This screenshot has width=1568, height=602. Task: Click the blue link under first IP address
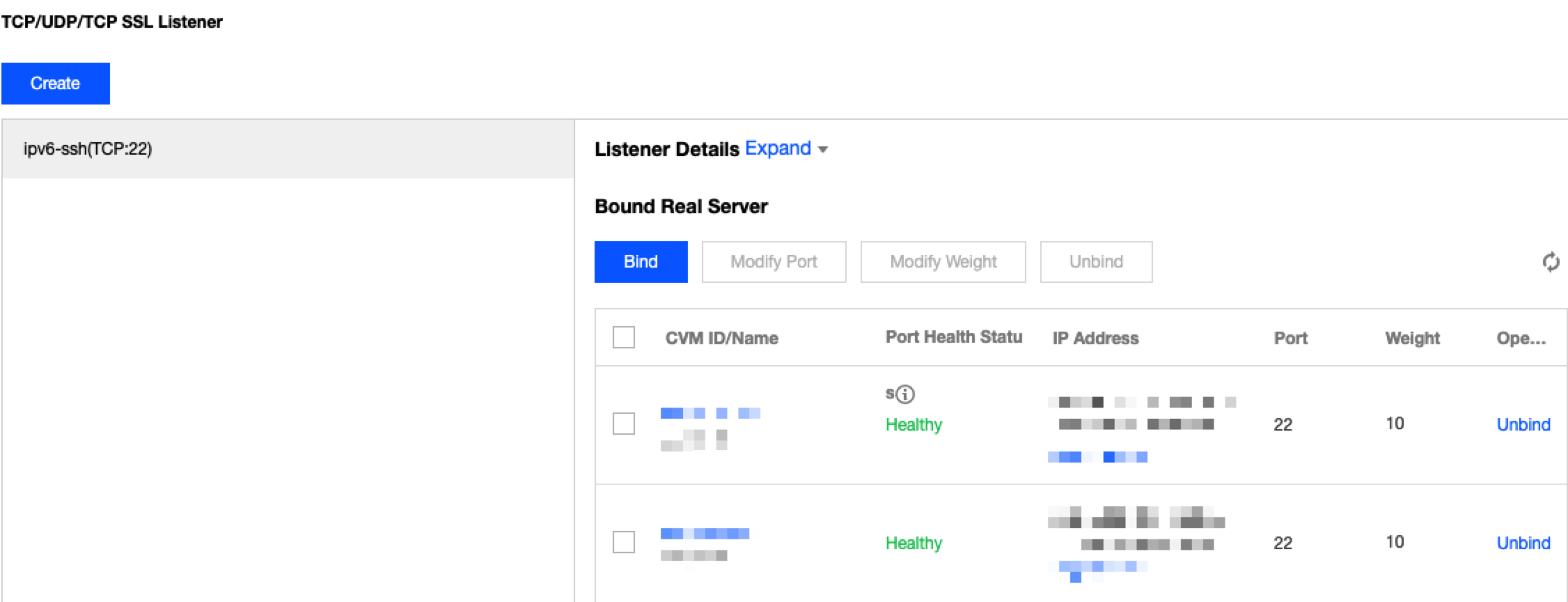coord(1097,457)
